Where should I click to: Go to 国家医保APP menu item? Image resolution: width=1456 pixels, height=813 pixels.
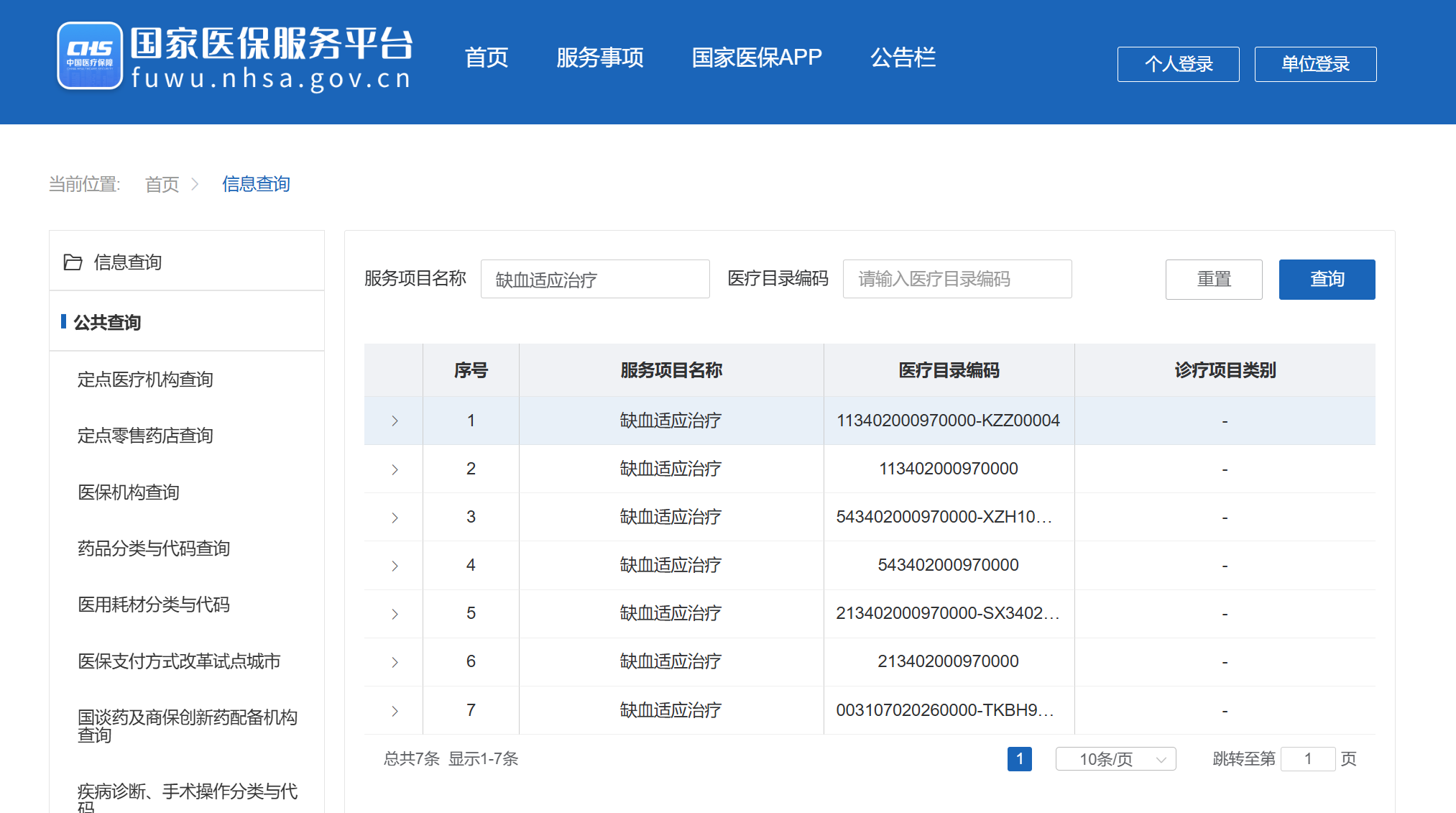756,58
